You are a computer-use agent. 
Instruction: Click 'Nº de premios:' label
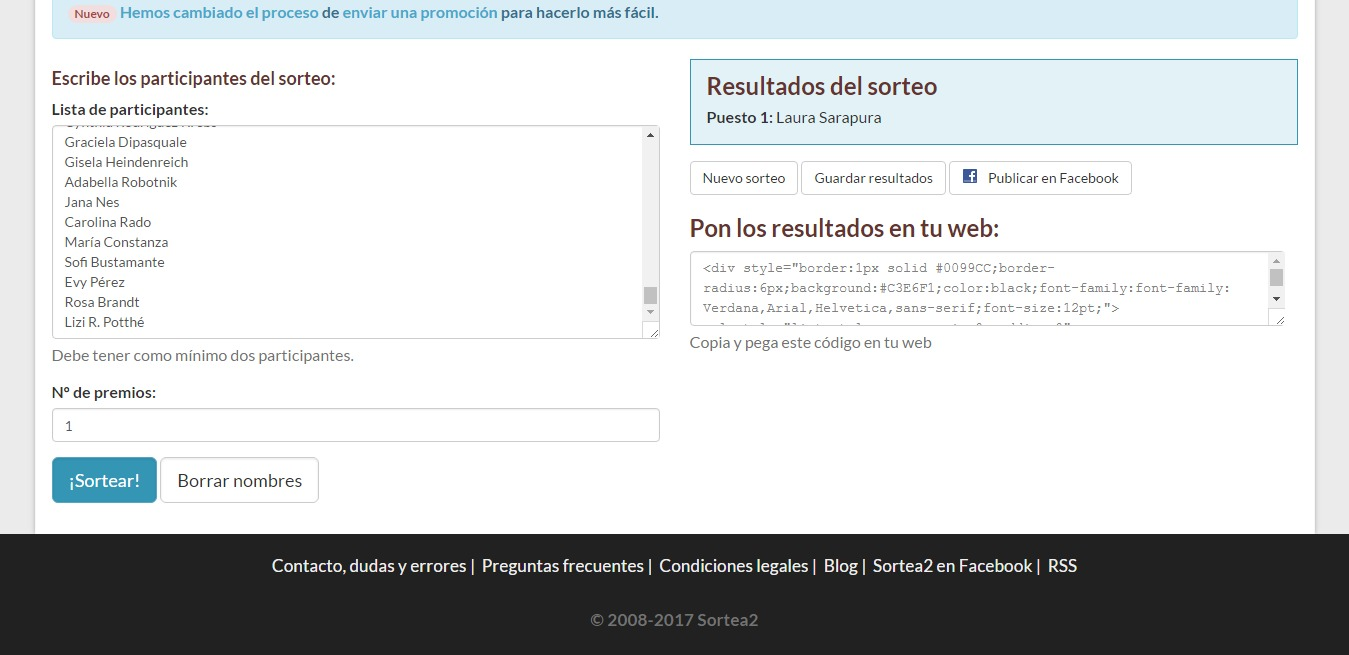pos(104,393)
